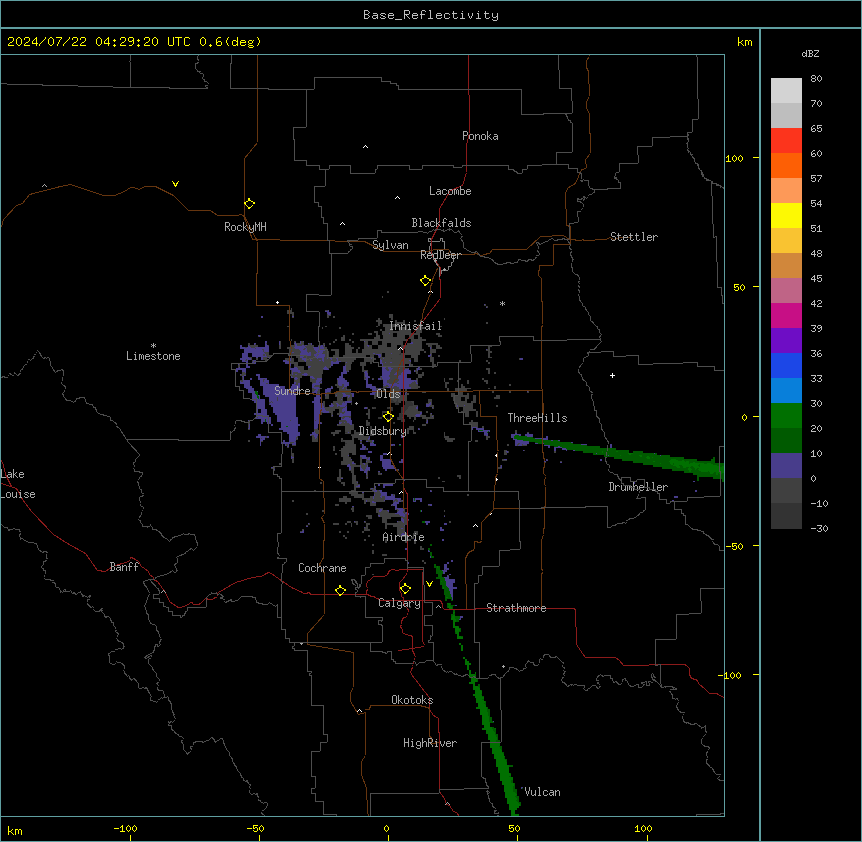This screenshot has width=862, height=842.
Task: Pick the orange 60–57 dBZ legend swatch
Action: click(x=786, y=165)
